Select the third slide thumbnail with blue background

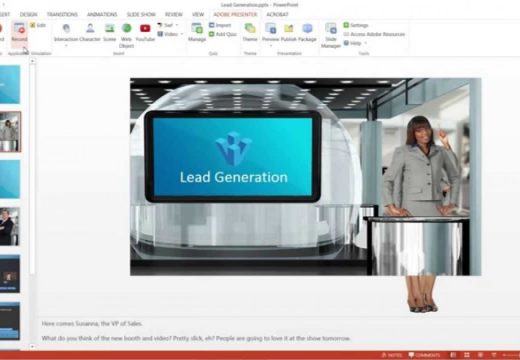click(x=10, y=179)
